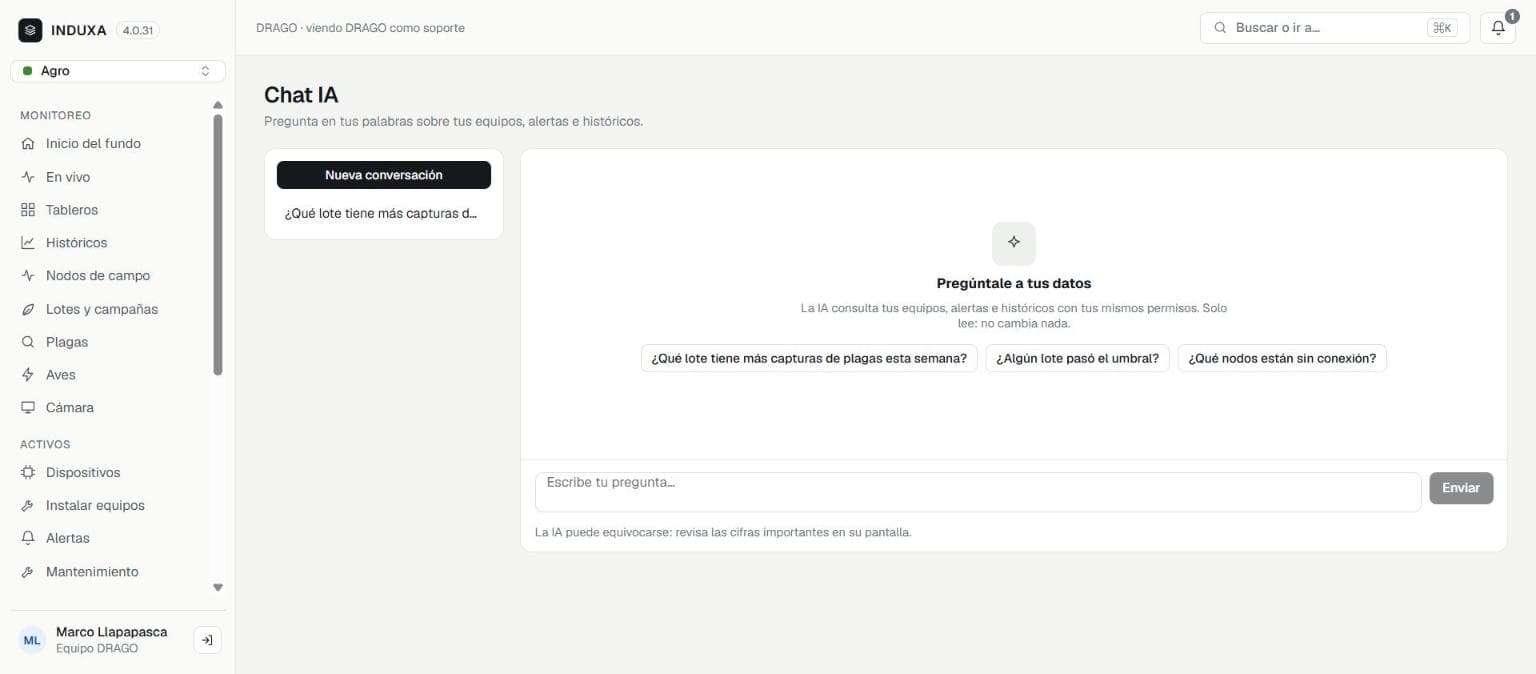Choose suggestion ¿Qué nodos están sin conexión?
Image resolution: width=1536 pixels, height=674 pixels.
pos(1282,358)
